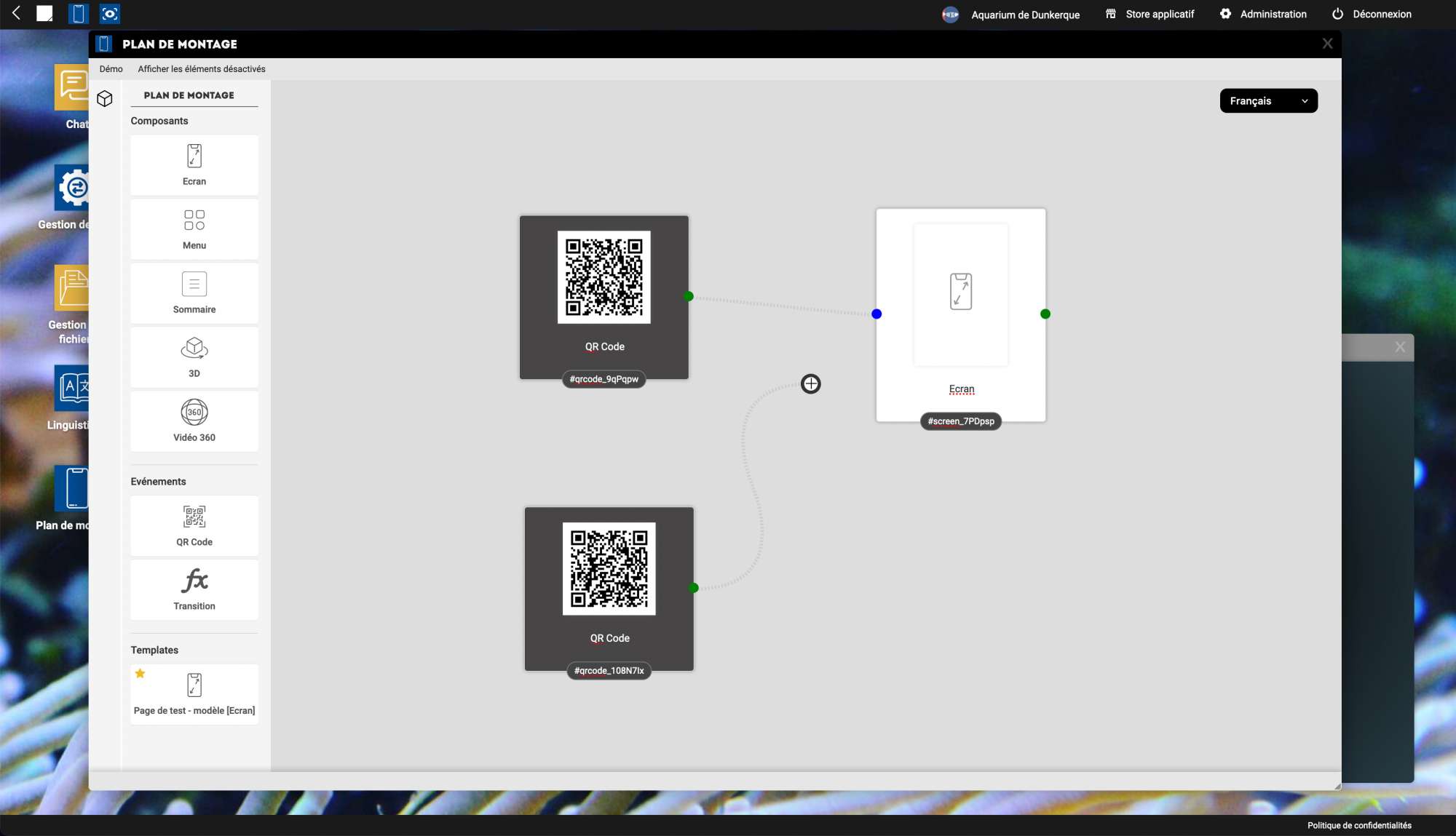
Task: Select the QR Code node #qrcode_9qPqpw
Action: 604,297
